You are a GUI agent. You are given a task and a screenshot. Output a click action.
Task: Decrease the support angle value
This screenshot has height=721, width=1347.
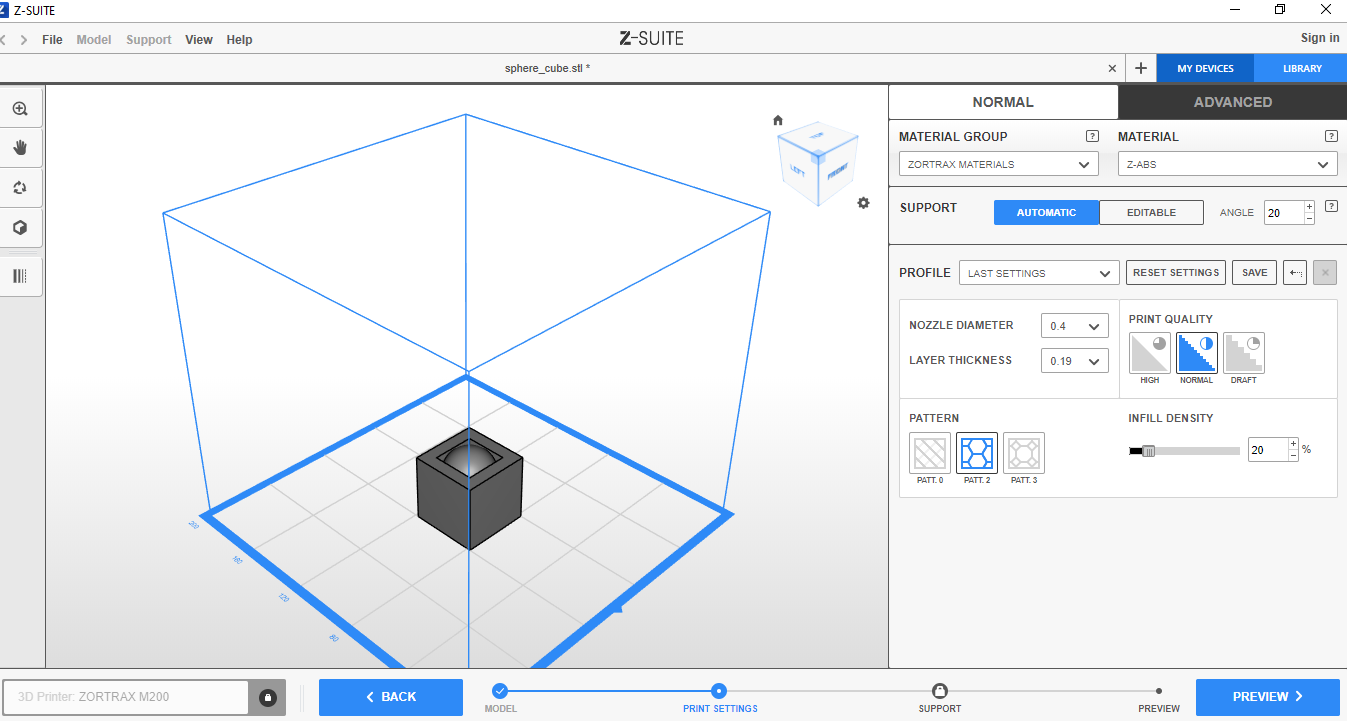[1309, 218]
